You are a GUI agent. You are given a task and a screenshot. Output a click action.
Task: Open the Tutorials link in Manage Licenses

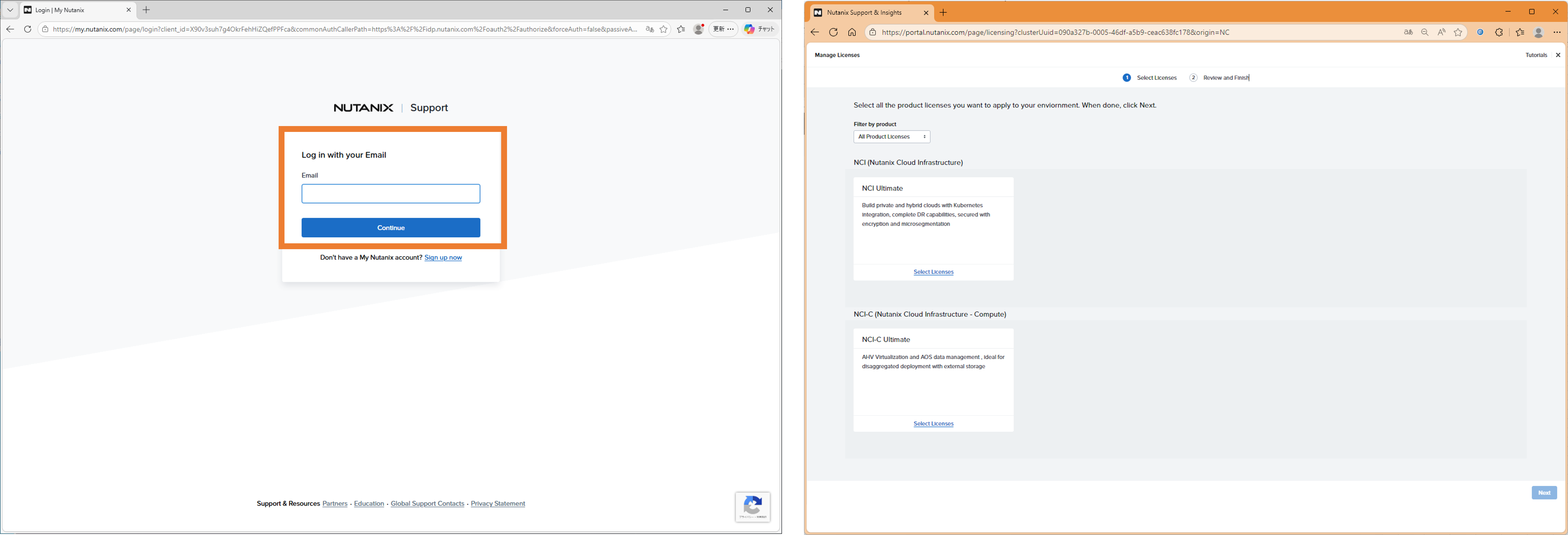[1536, 55]
